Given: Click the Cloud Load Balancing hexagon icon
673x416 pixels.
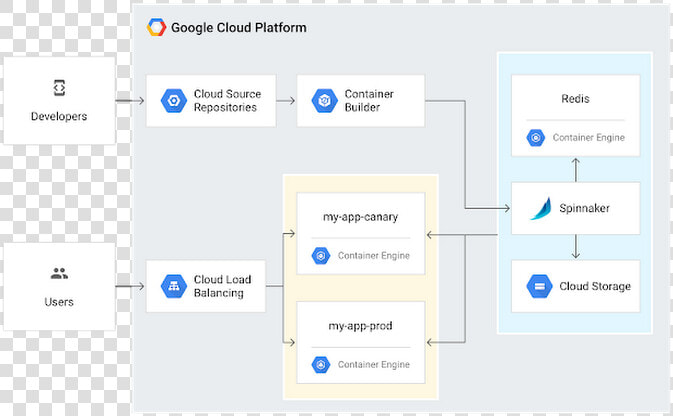Looking at the screenshot, I should [174, 286].
